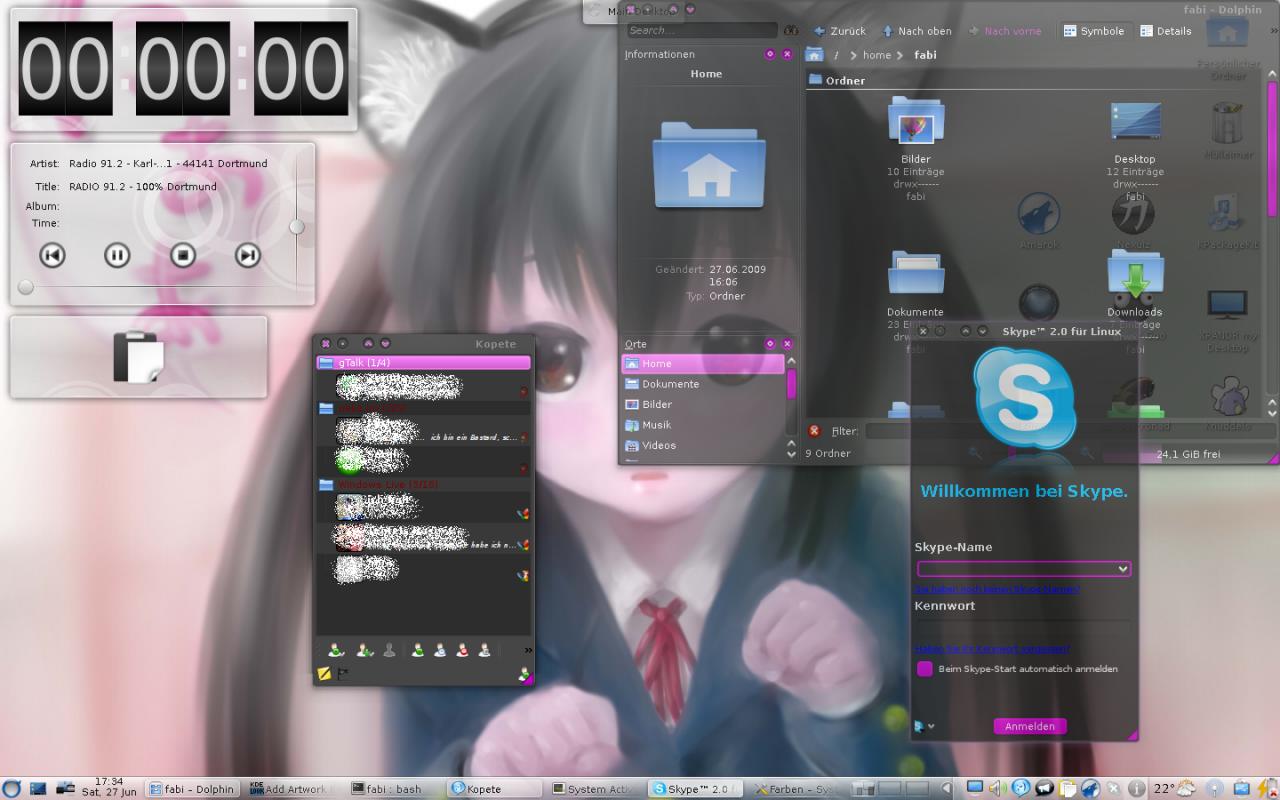Open the clipboard paste widget icon
The height and width of the screenshot is (800, 1280).
pyautogui.click(x=138, y=357)
